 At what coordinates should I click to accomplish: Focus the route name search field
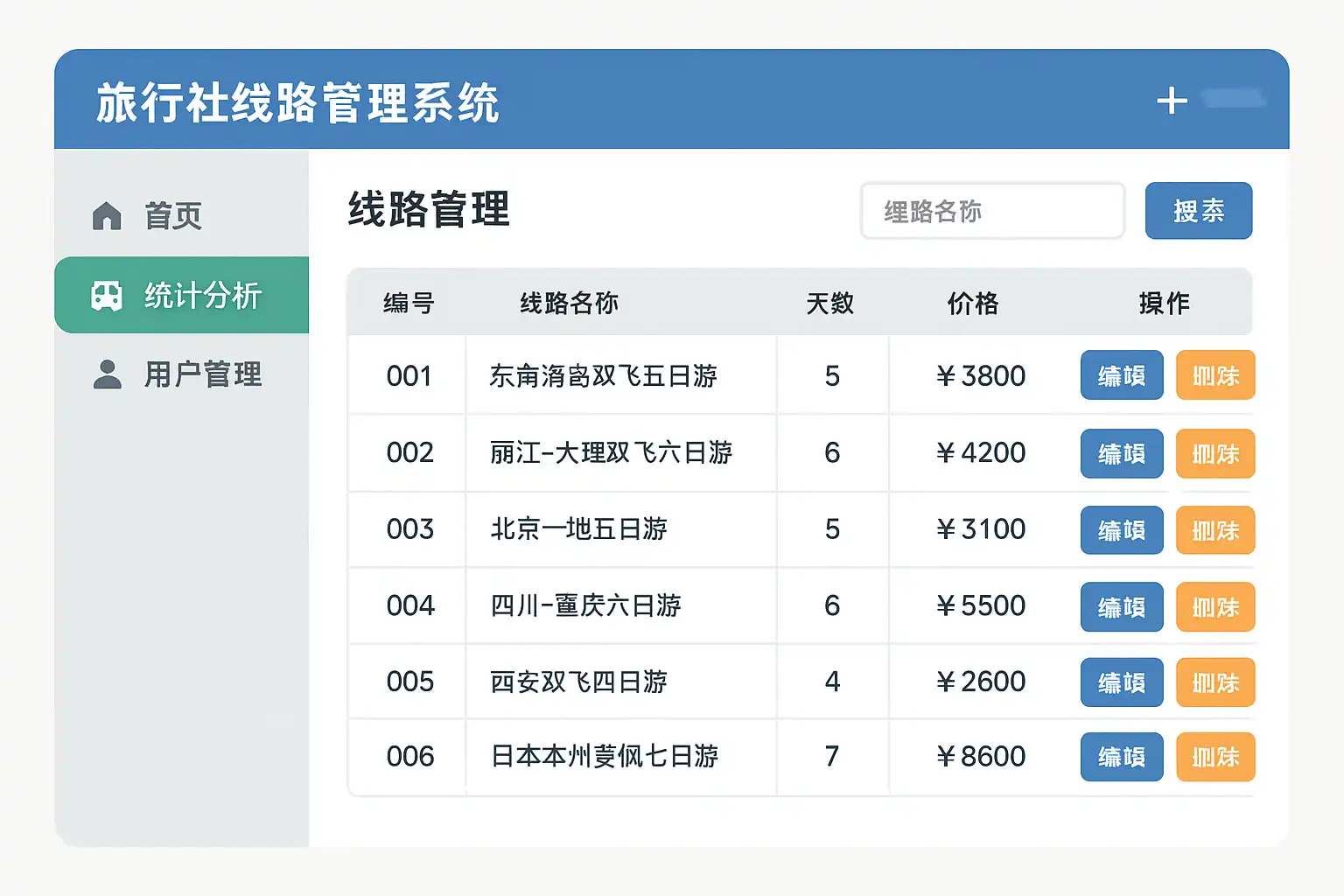coord(992,211)
